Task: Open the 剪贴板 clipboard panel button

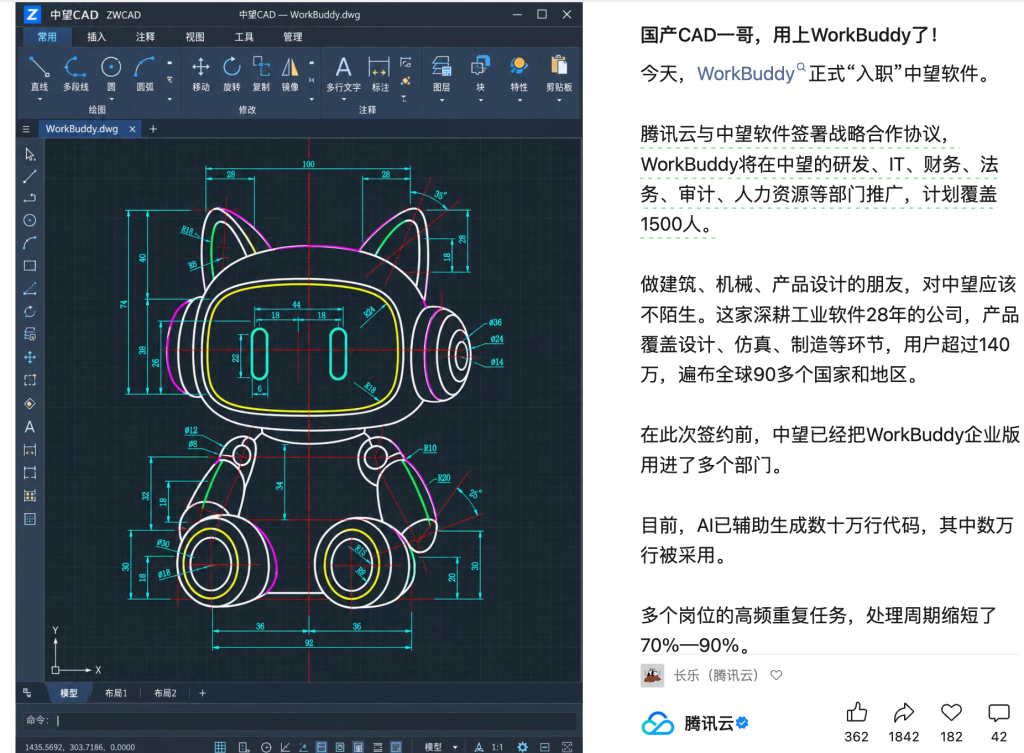Action: (559, 73)
